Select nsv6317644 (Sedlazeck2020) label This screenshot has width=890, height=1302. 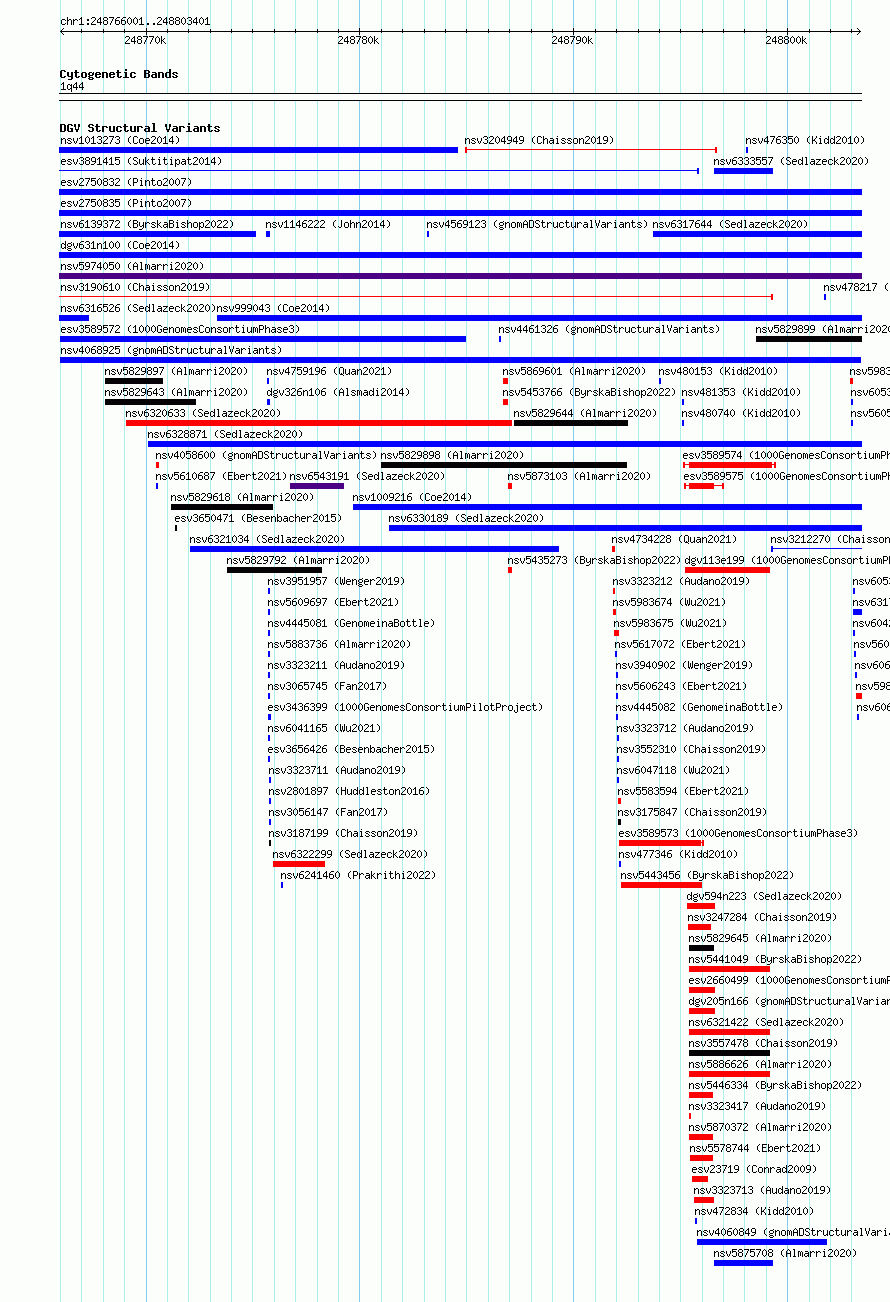(731, 224)
